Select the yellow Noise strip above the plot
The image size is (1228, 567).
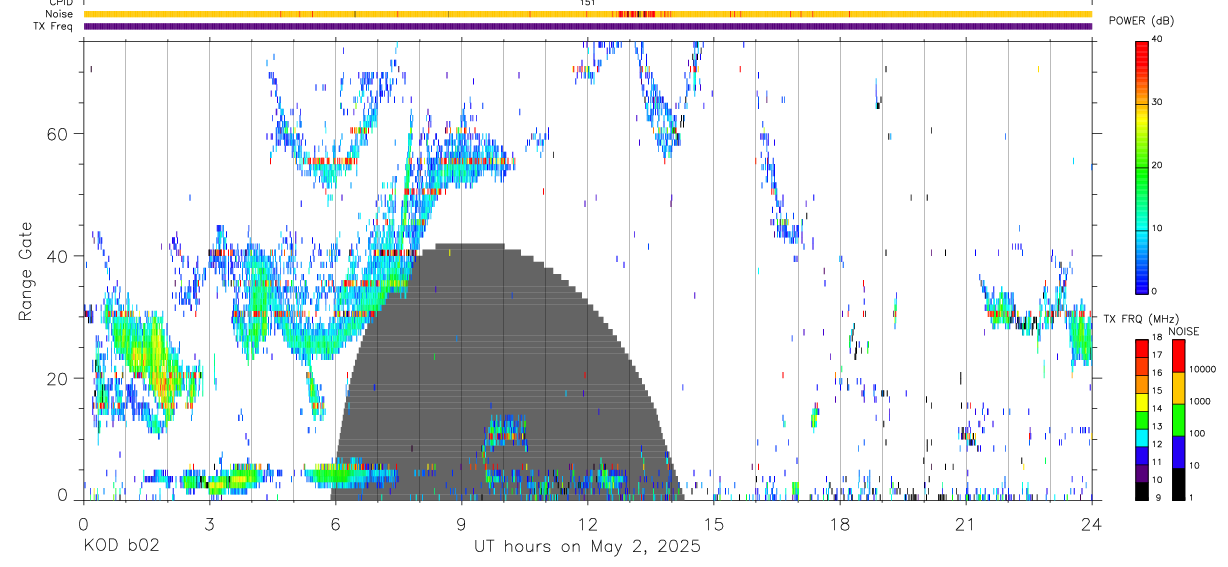point(587,14)
